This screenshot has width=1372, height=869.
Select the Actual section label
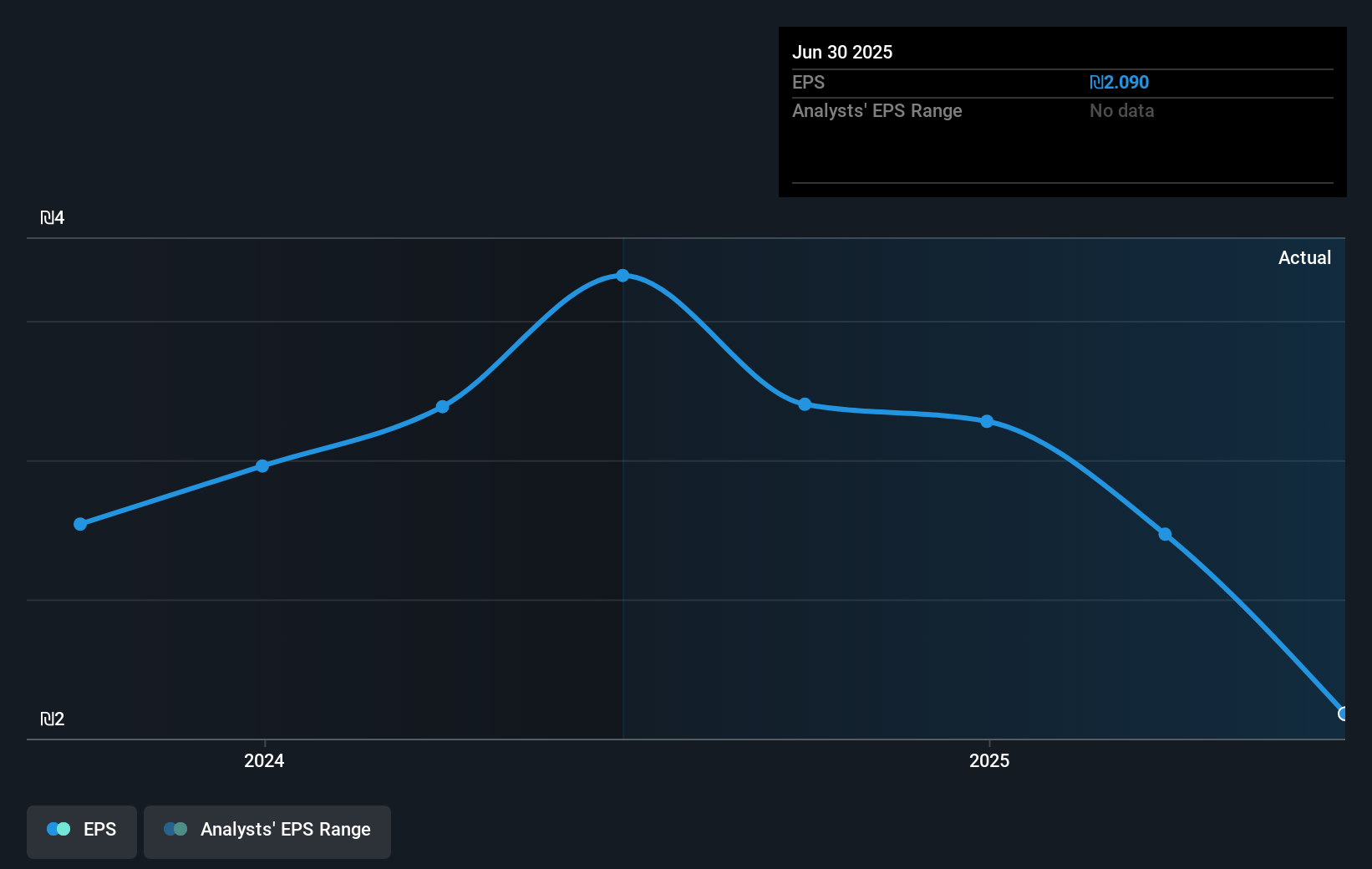(1304, 257)
